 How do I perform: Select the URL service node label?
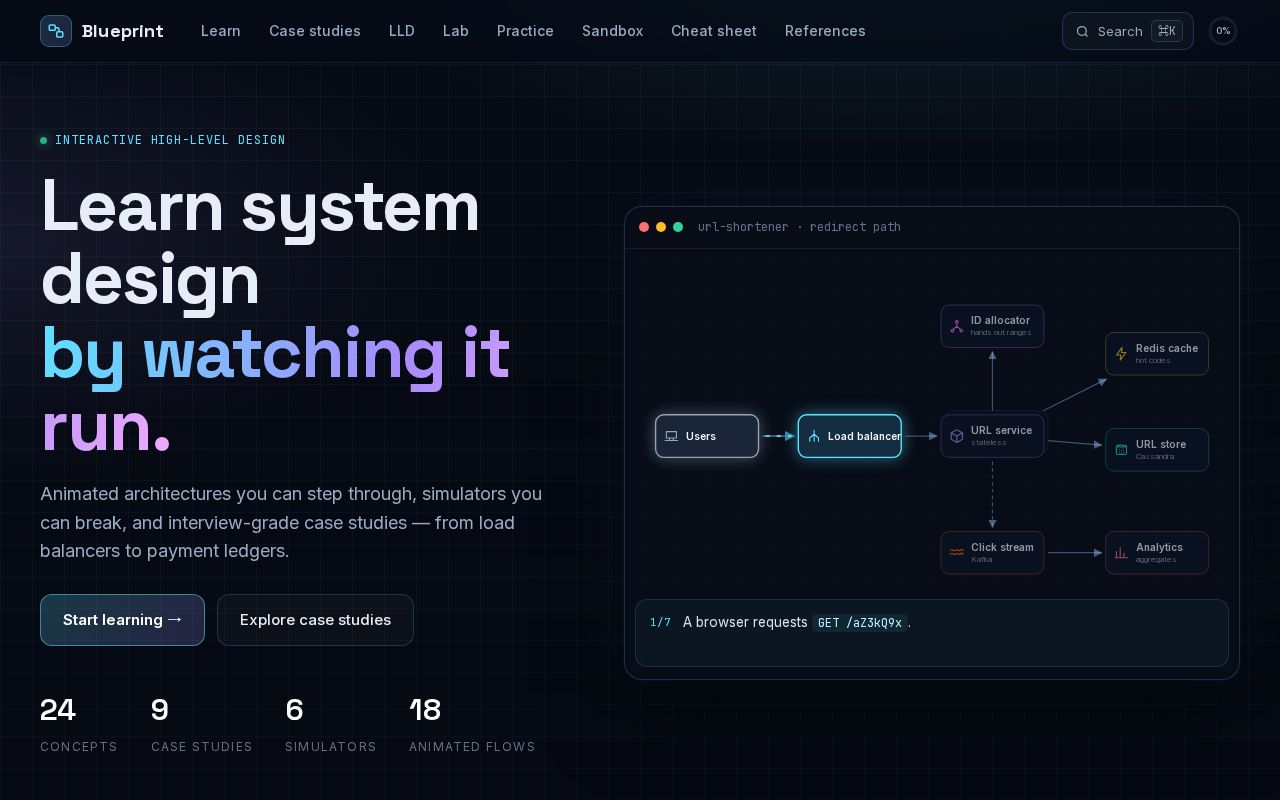tap(1001, 430)
